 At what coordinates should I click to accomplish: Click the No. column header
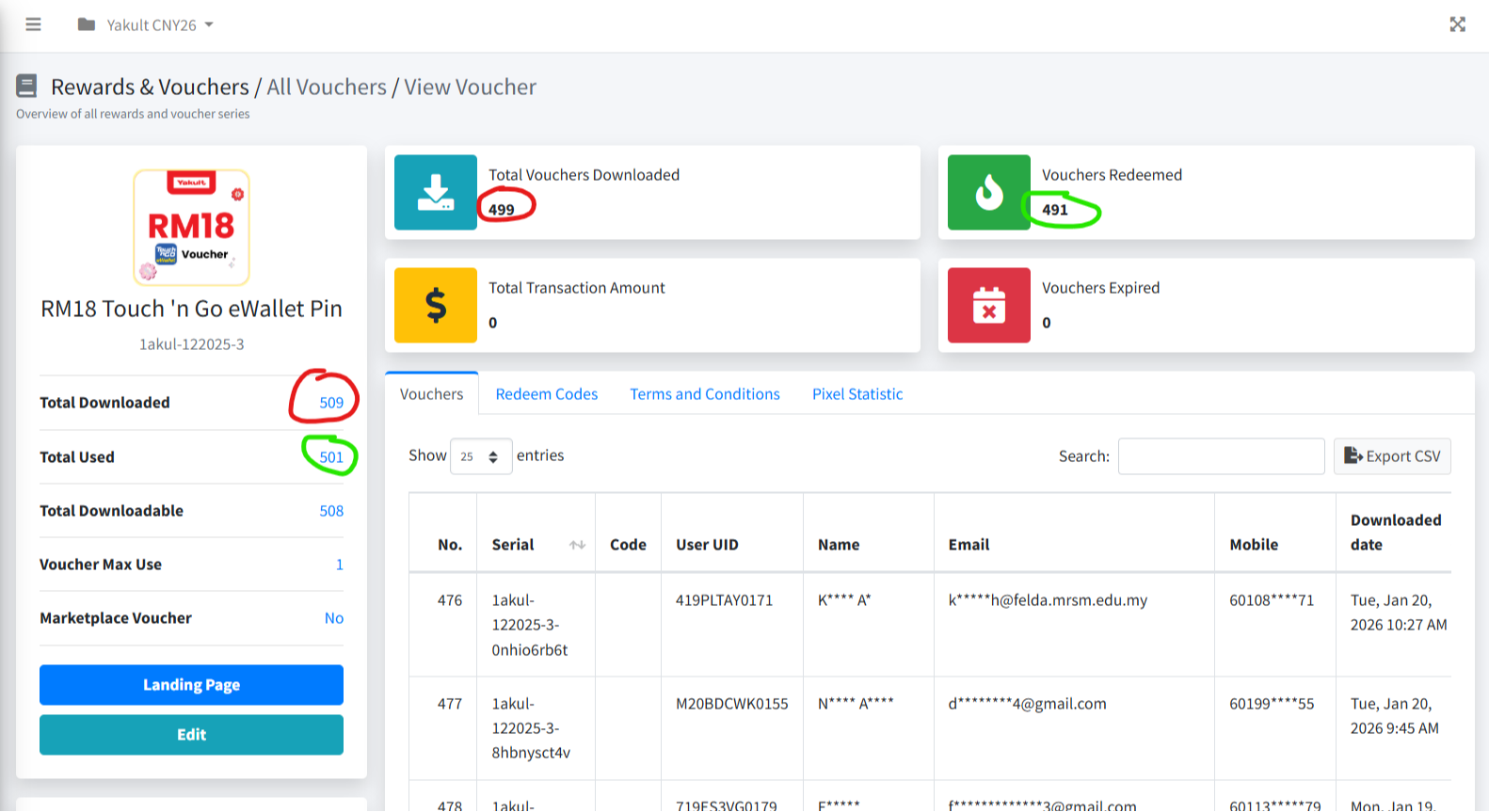(450, 545)
